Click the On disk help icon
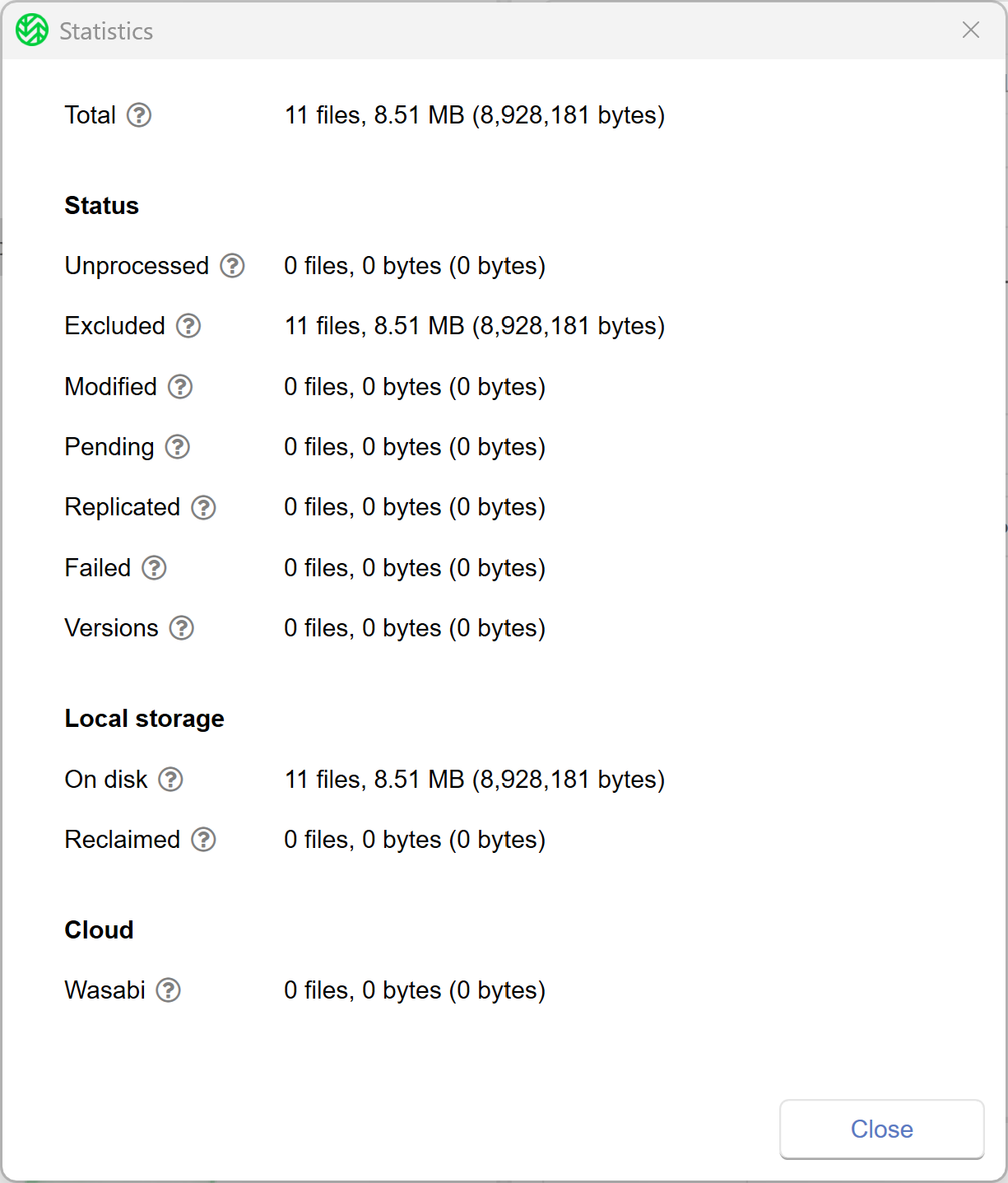This screenshot has width=1008, height=1183. point(170,779)
